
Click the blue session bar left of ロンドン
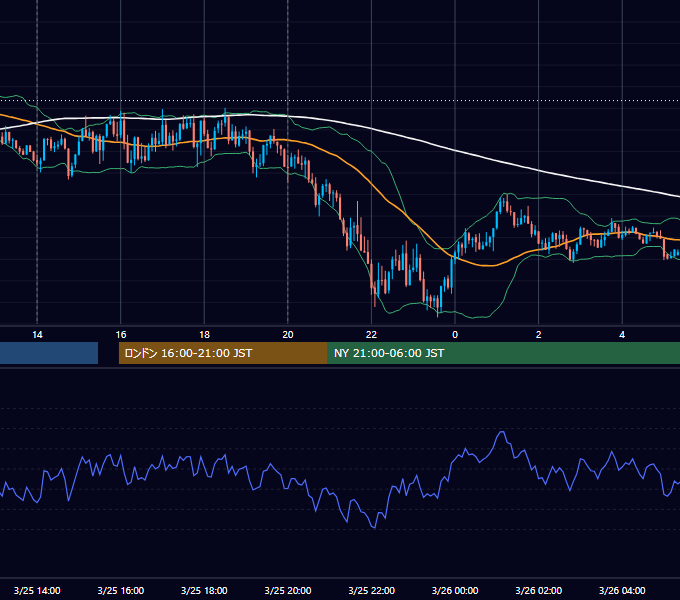(x=49, y=353)
